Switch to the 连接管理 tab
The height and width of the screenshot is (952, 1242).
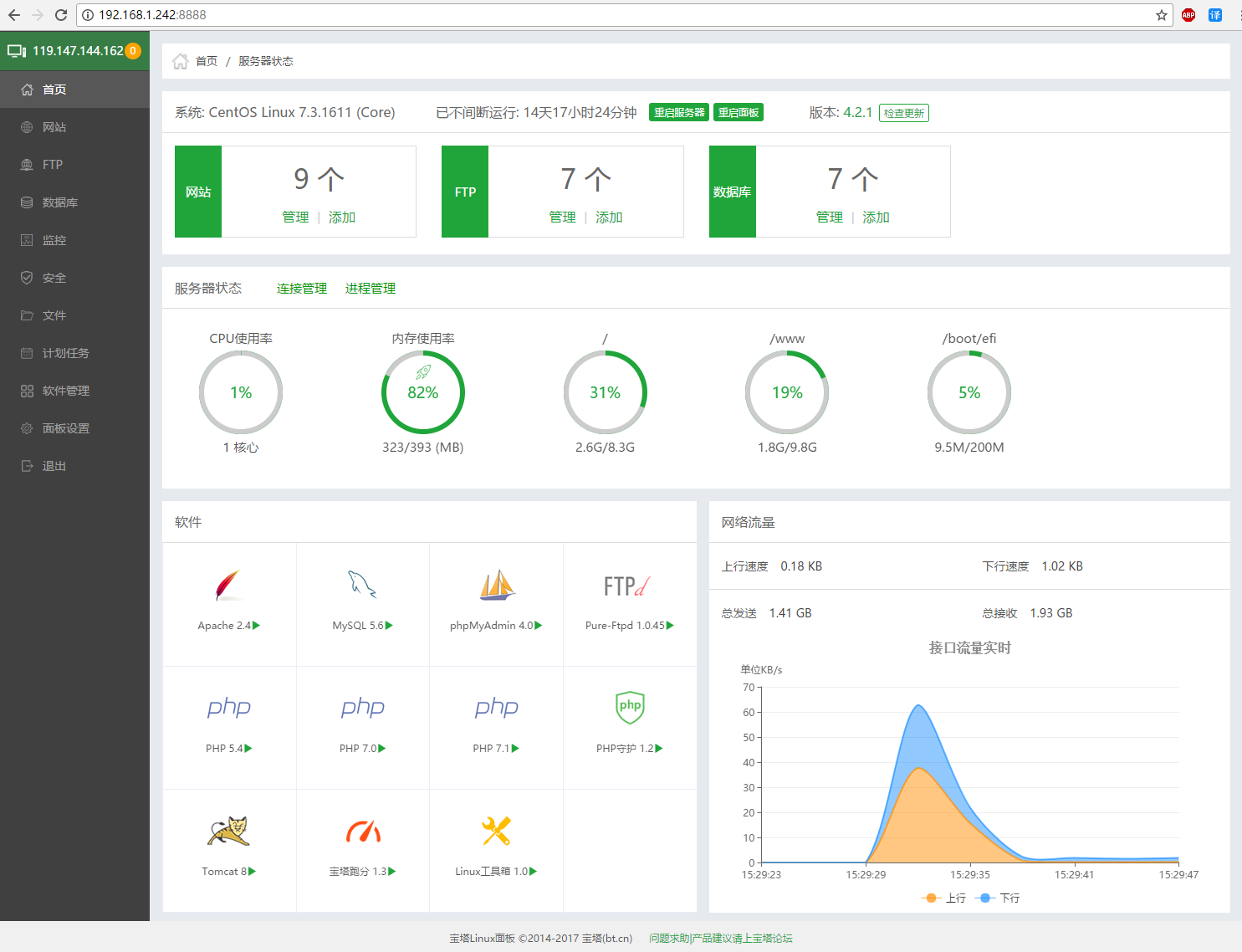pos(302,289)
